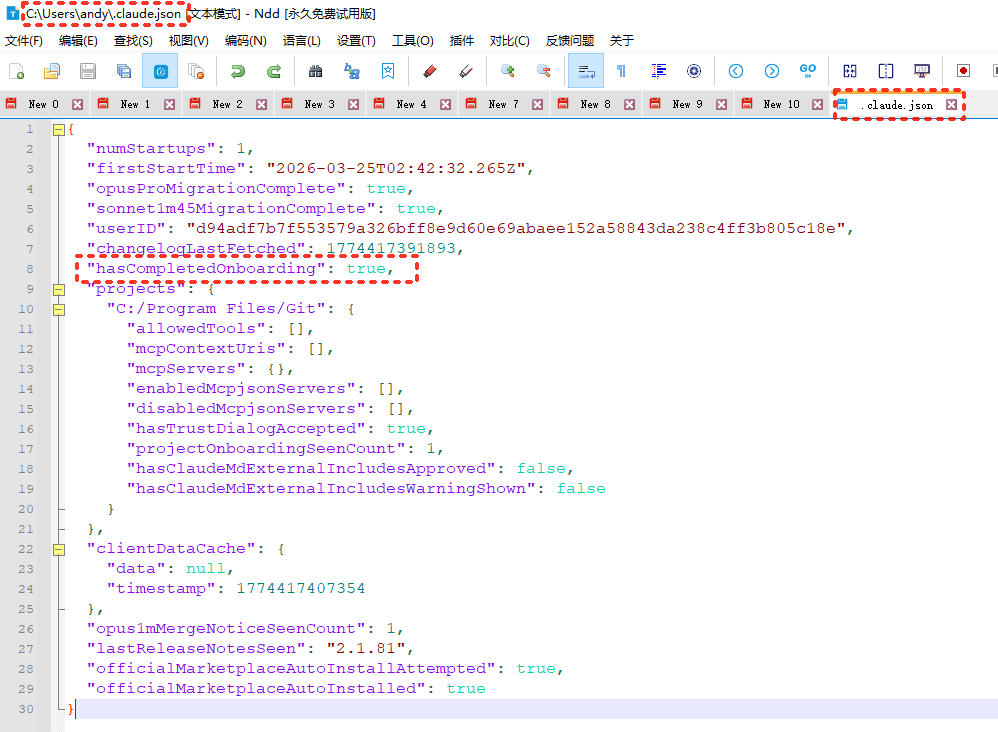Click the Save All icon

click(124, 71)
